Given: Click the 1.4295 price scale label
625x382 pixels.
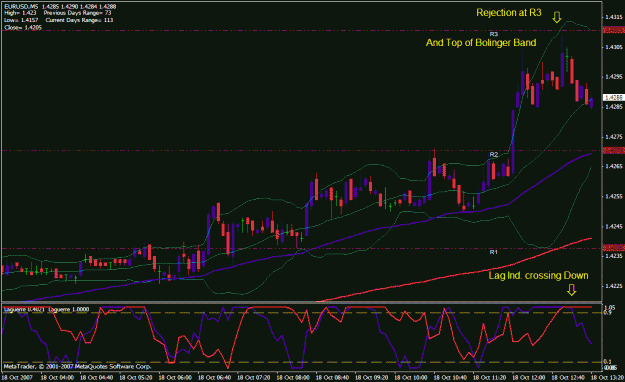Looking at the screenshot, I should pyautogui.click(x=614, y=77).
